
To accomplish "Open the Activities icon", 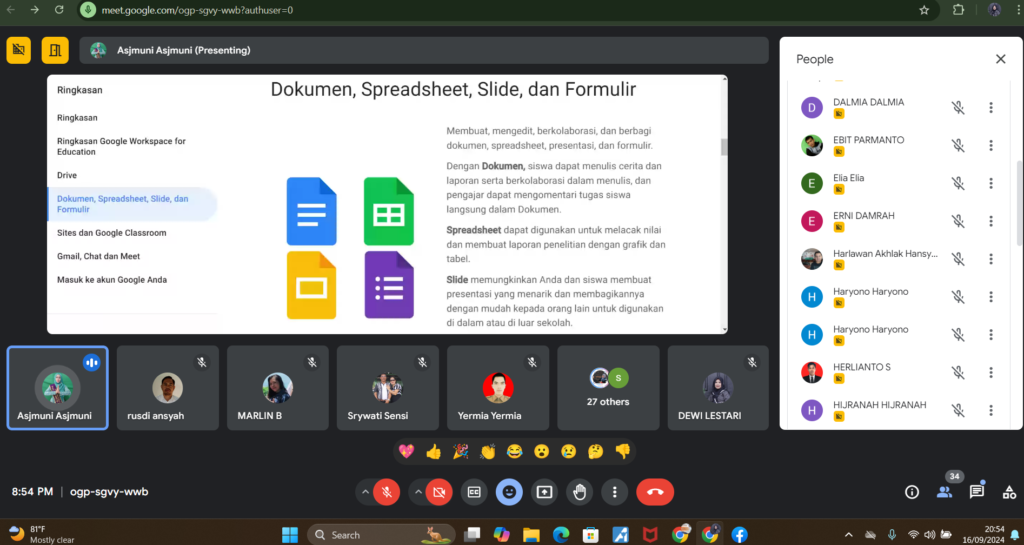I will [x=1009, y=492].
